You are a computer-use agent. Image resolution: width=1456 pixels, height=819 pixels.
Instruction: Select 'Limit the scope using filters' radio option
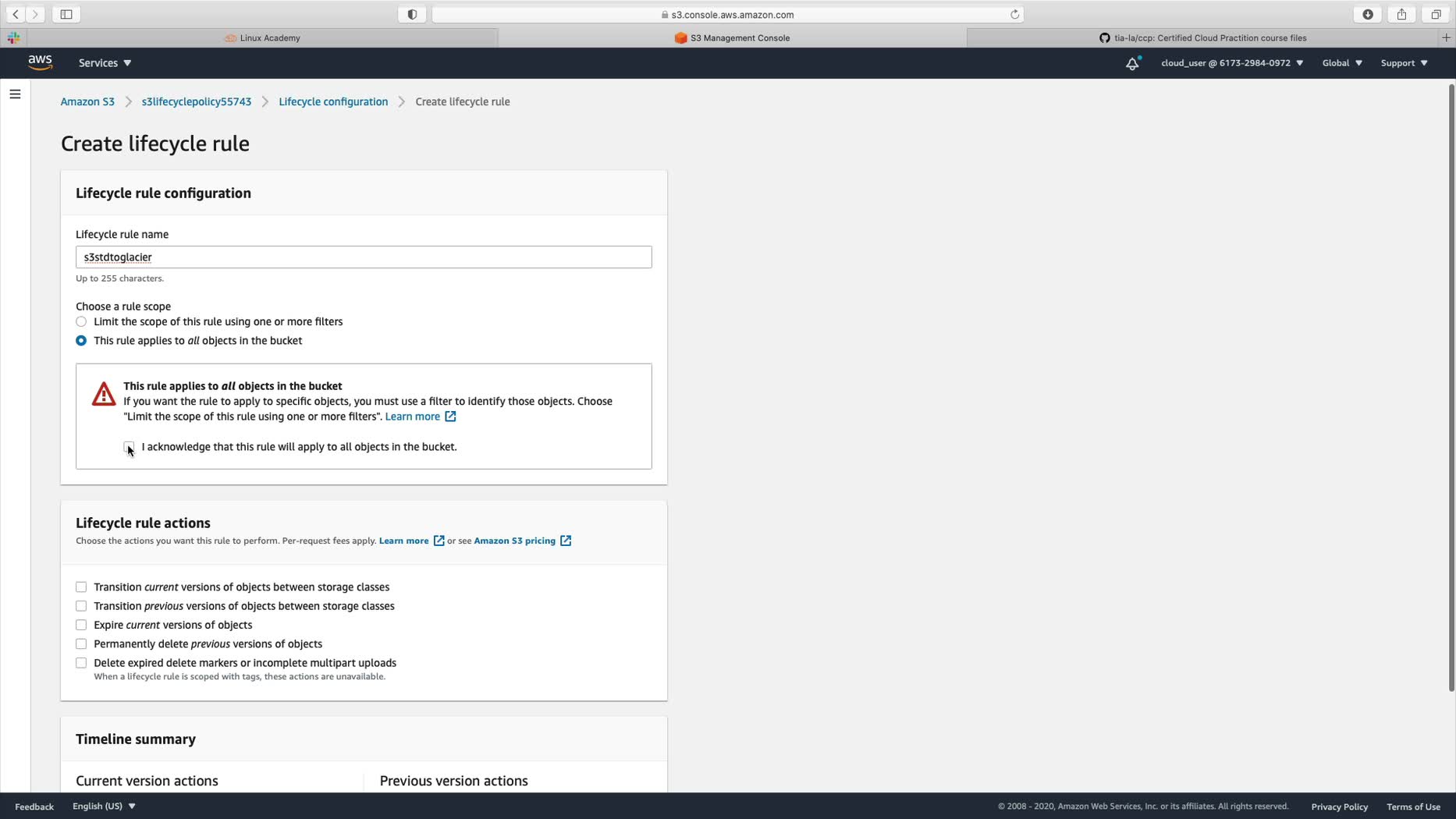81,321
